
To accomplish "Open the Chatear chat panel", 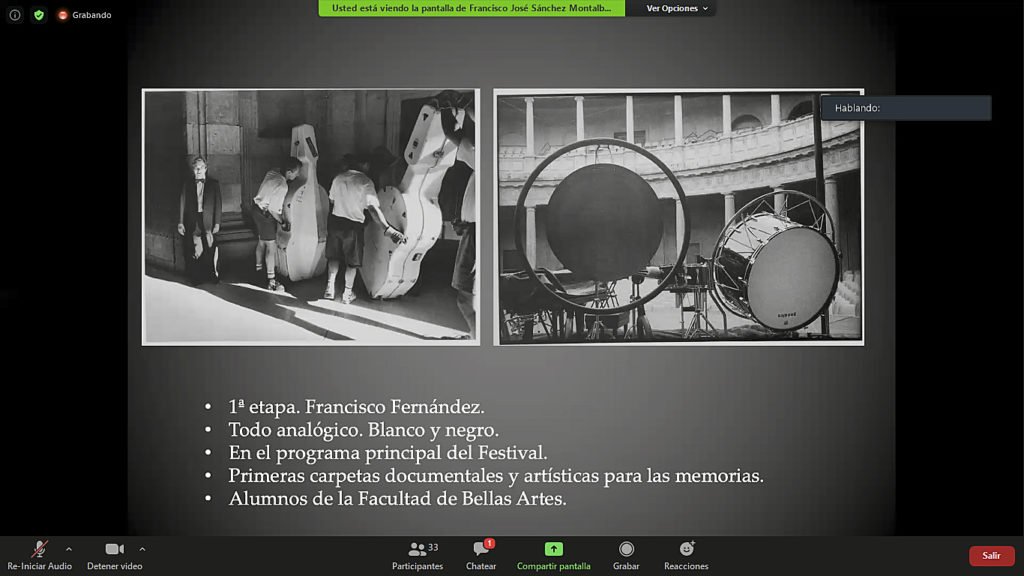I will pos(481,555).
